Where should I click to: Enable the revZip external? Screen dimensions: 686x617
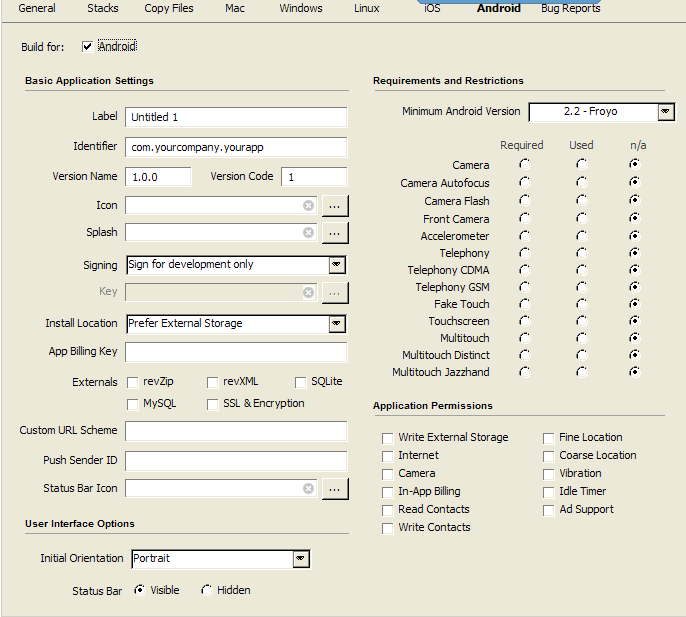[133, 382]
